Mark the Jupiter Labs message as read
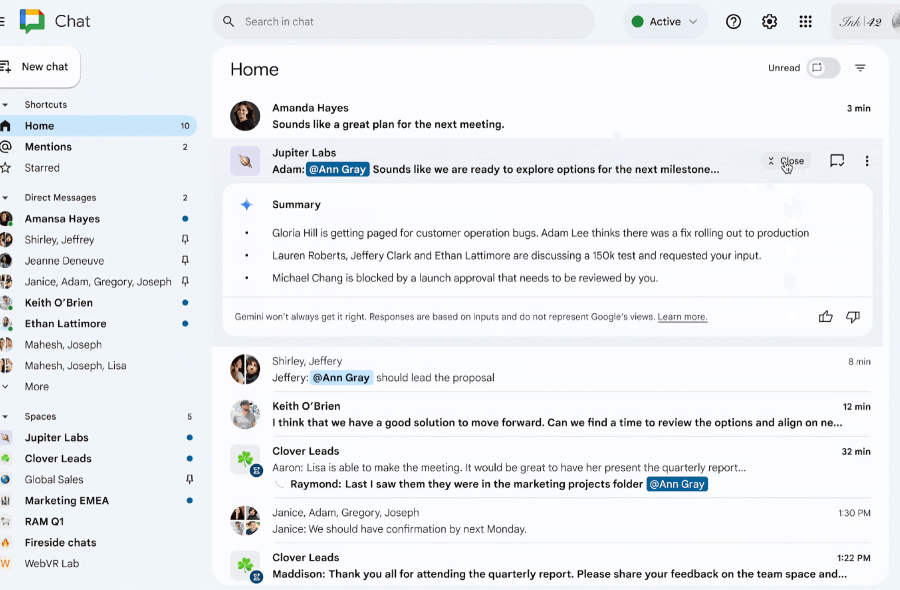 [x=837, y=160]
